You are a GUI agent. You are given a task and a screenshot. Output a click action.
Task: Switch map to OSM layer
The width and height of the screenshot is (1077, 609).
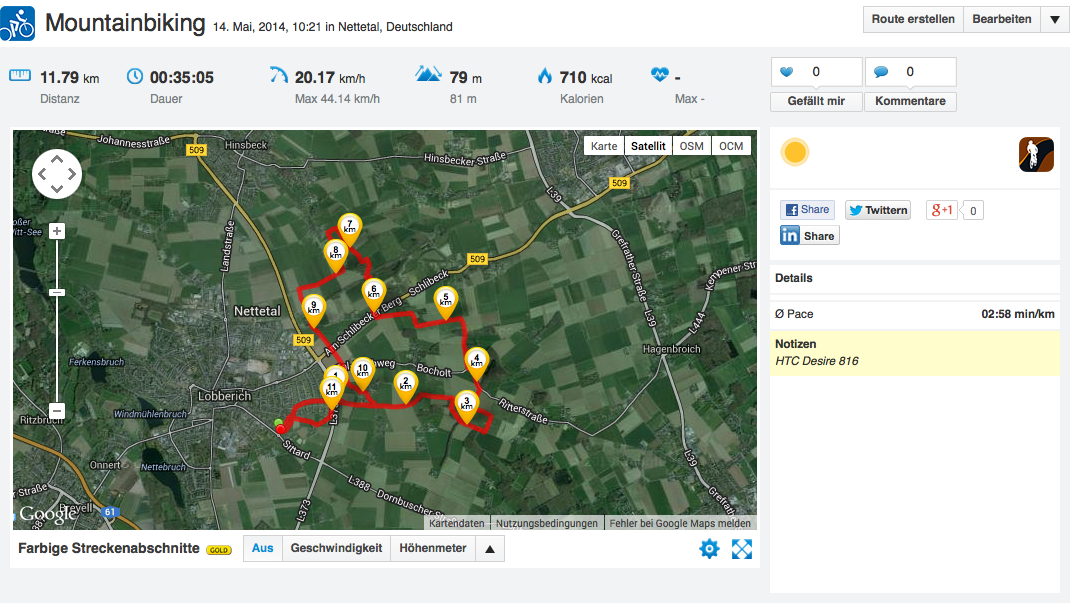pos(691,146)
